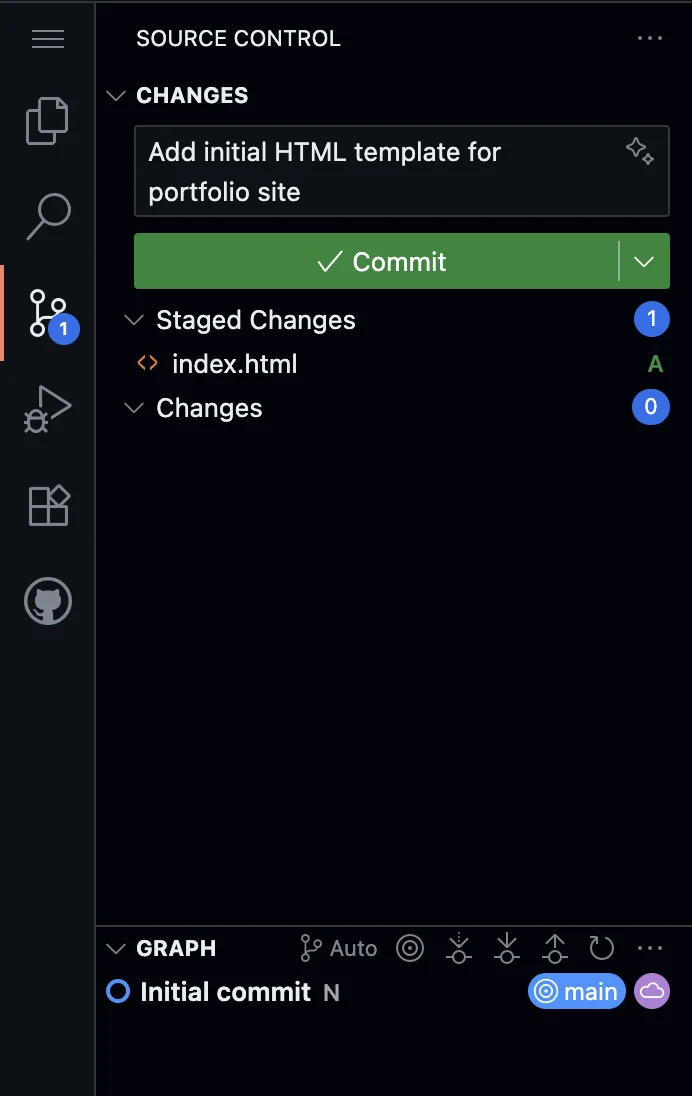
Task: Open the Extensions view icon
Action: [47, 505]
